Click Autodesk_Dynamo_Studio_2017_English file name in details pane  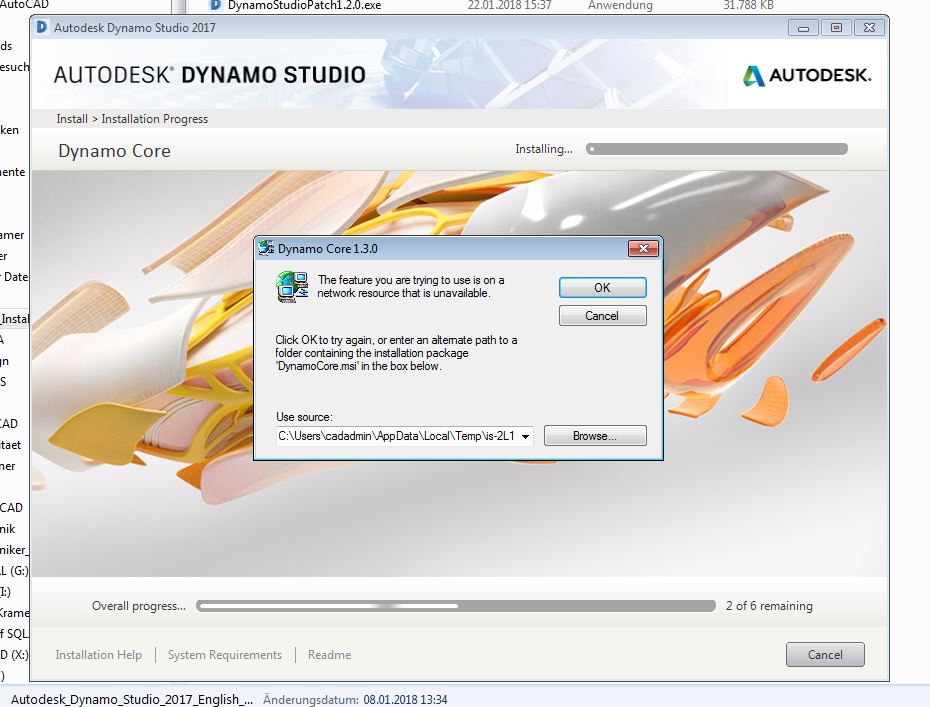pos(132,699)
